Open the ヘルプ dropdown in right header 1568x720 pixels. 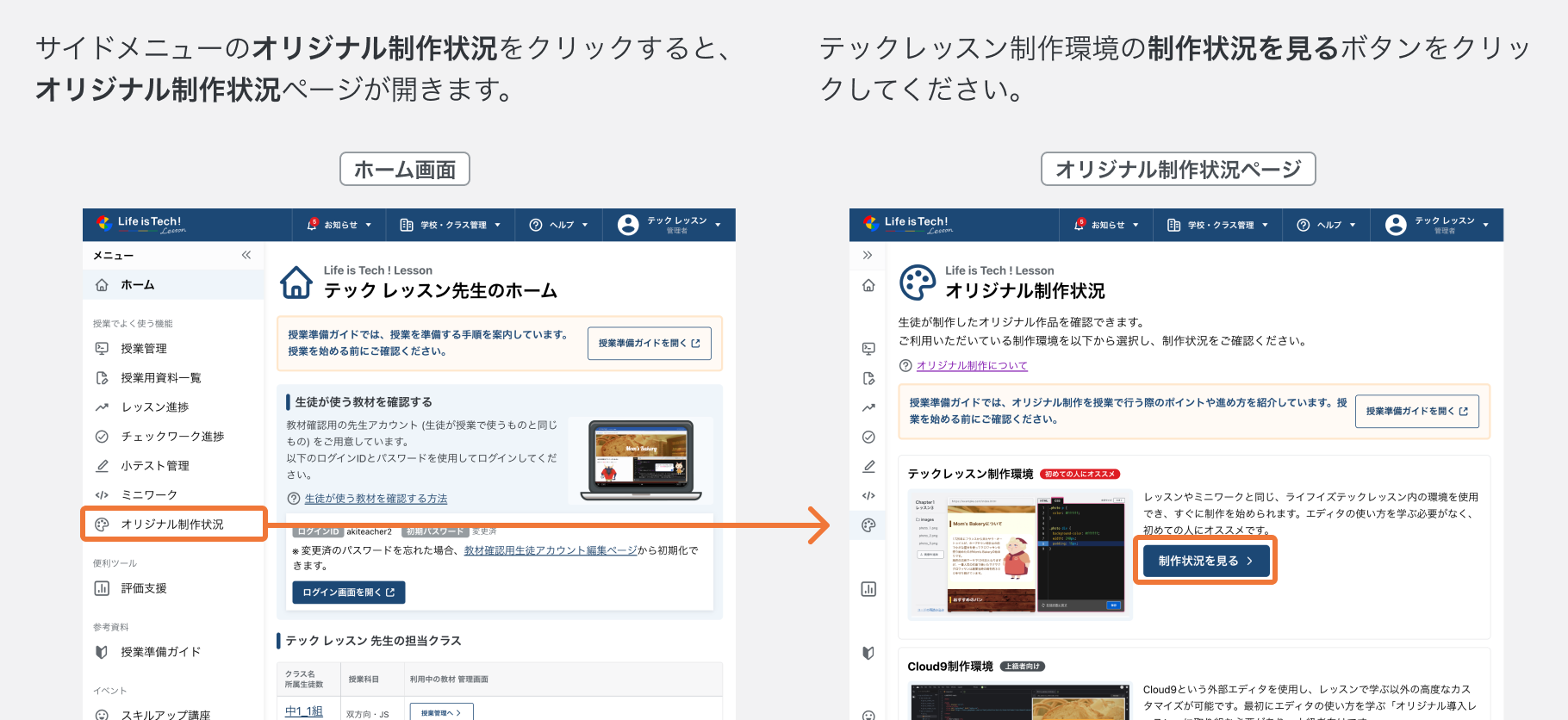tap(1327, 225)
